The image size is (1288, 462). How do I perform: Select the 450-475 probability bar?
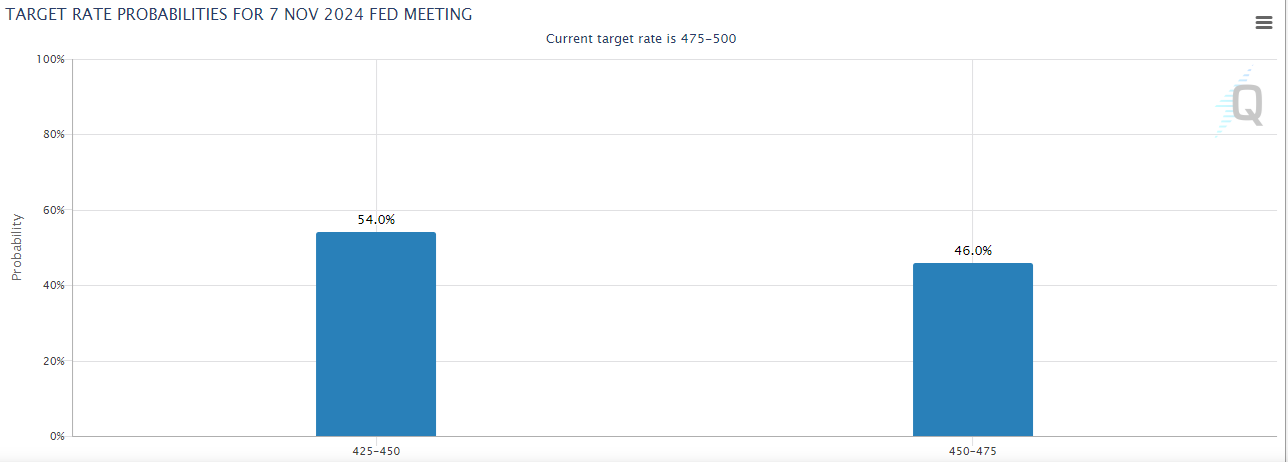pyautogui.click(x=973, y=349)
